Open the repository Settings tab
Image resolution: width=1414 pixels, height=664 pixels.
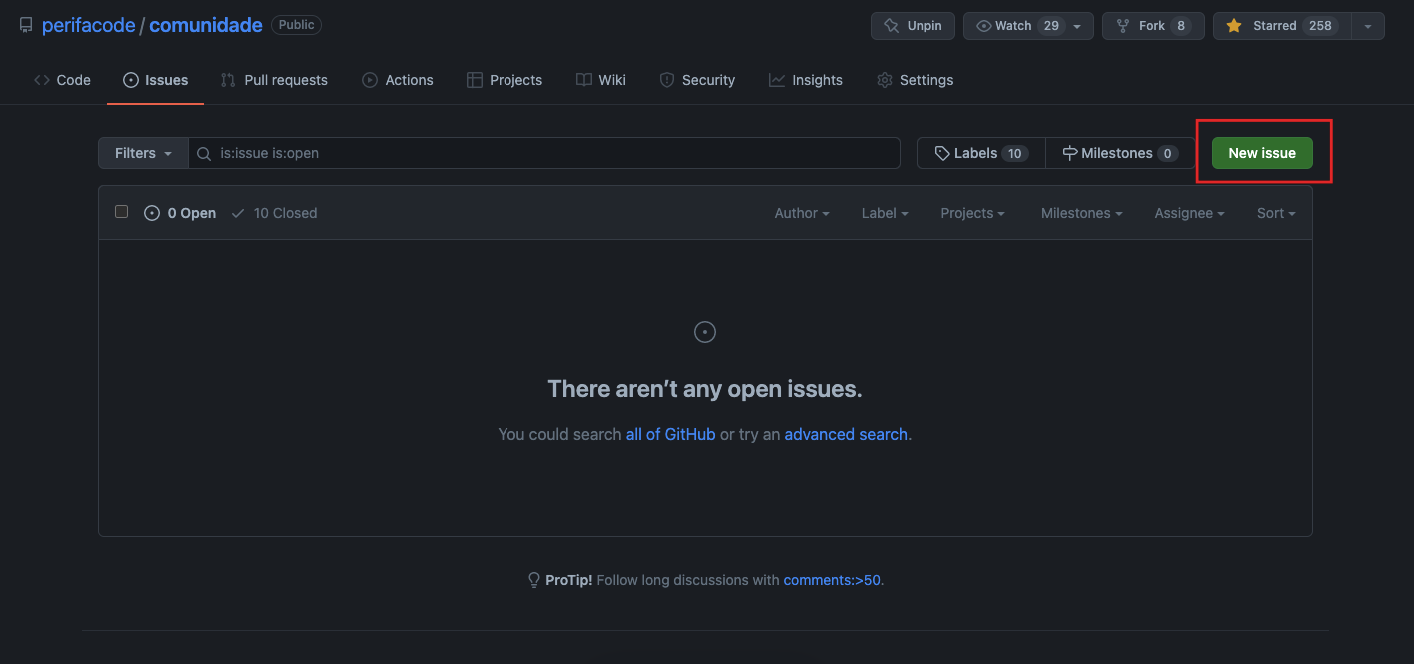915,80
